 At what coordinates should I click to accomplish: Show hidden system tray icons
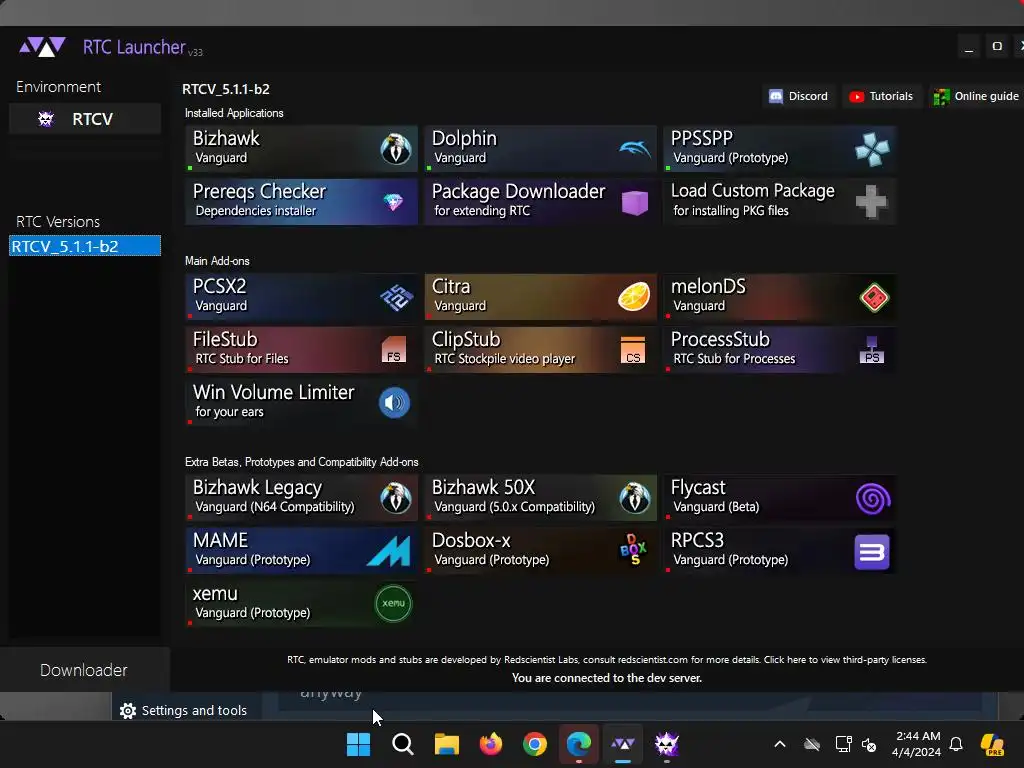tap(780, 744)
